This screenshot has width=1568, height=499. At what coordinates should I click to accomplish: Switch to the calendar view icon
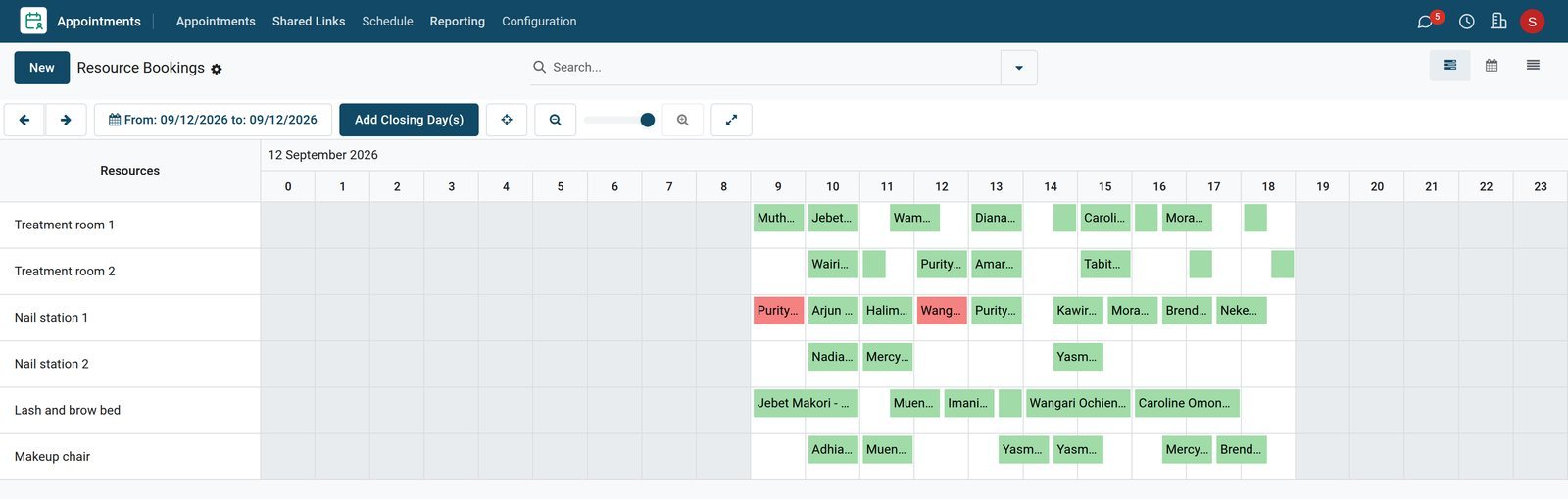[1492, 66]
